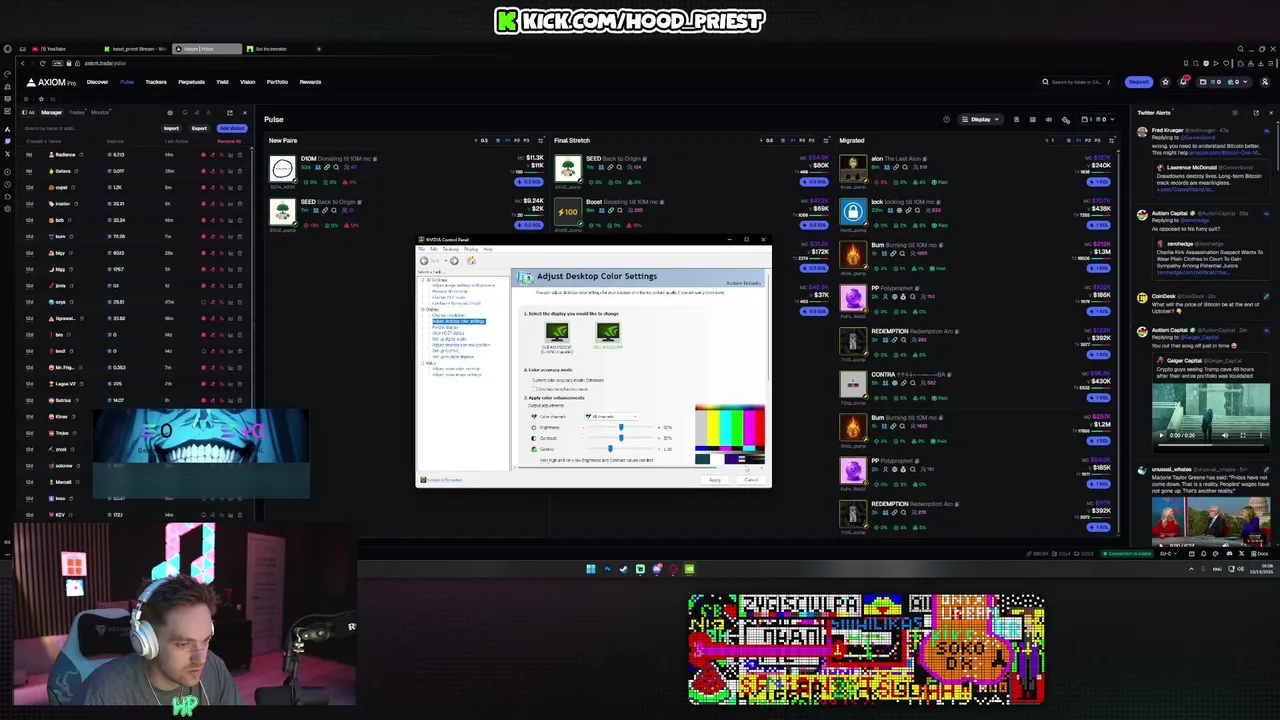
Task: Click D10M token thumbnail in New Pairs
Action: [x=283, y=168]
